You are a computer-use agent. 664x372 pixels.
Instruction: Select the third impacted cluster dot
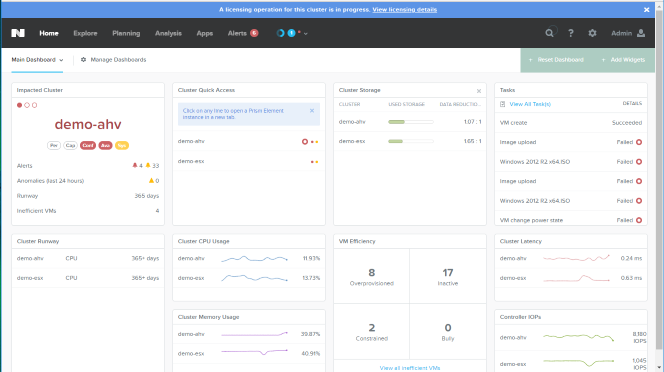point(35,105)
